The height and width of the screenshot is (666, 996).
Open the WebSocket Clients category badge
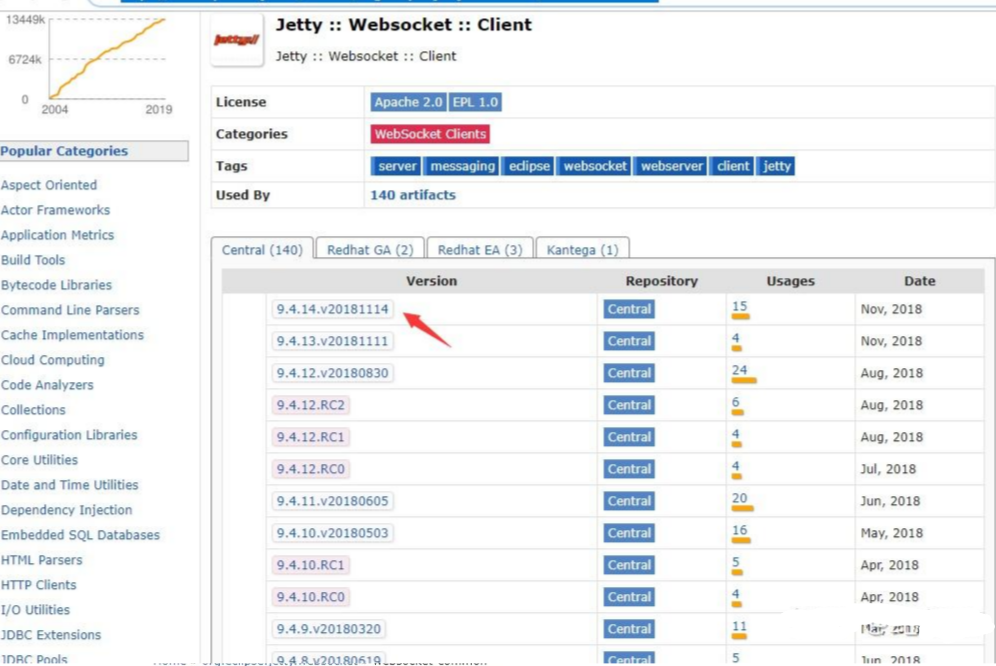[x=430, y=134]
